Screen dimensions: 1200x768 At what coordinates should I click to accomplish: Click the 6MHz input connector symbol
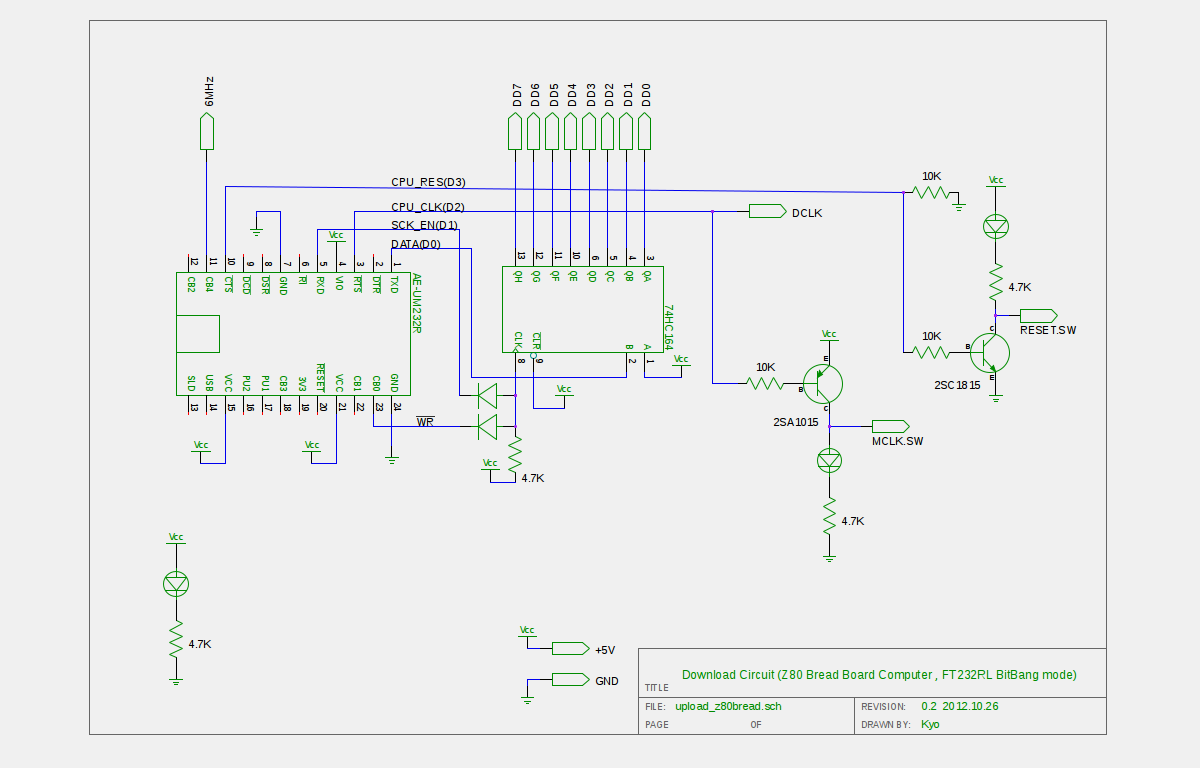[207, 131]
